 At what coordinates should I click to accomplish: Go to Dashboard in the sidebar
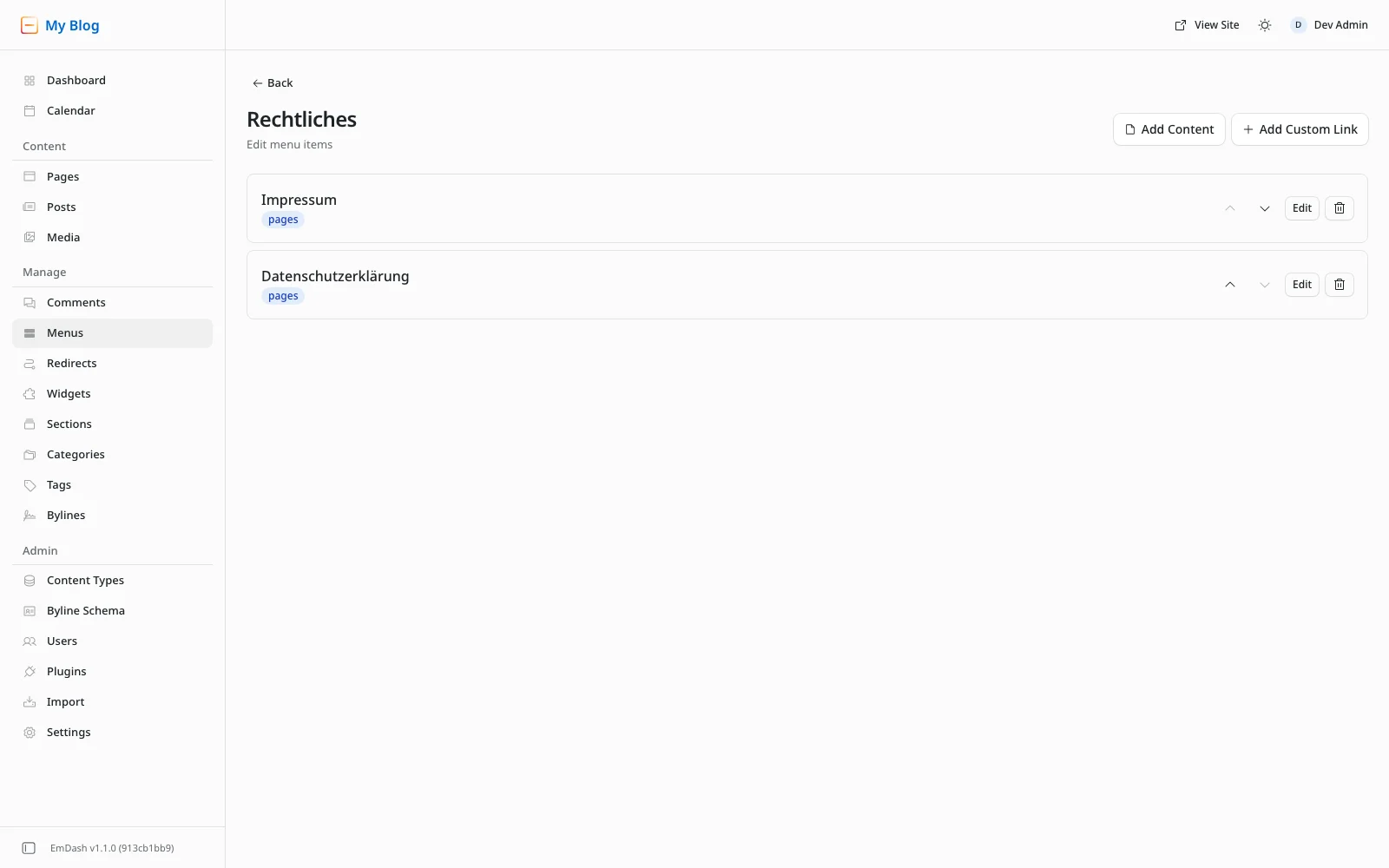pyautogui.click(x=113, y=81)
